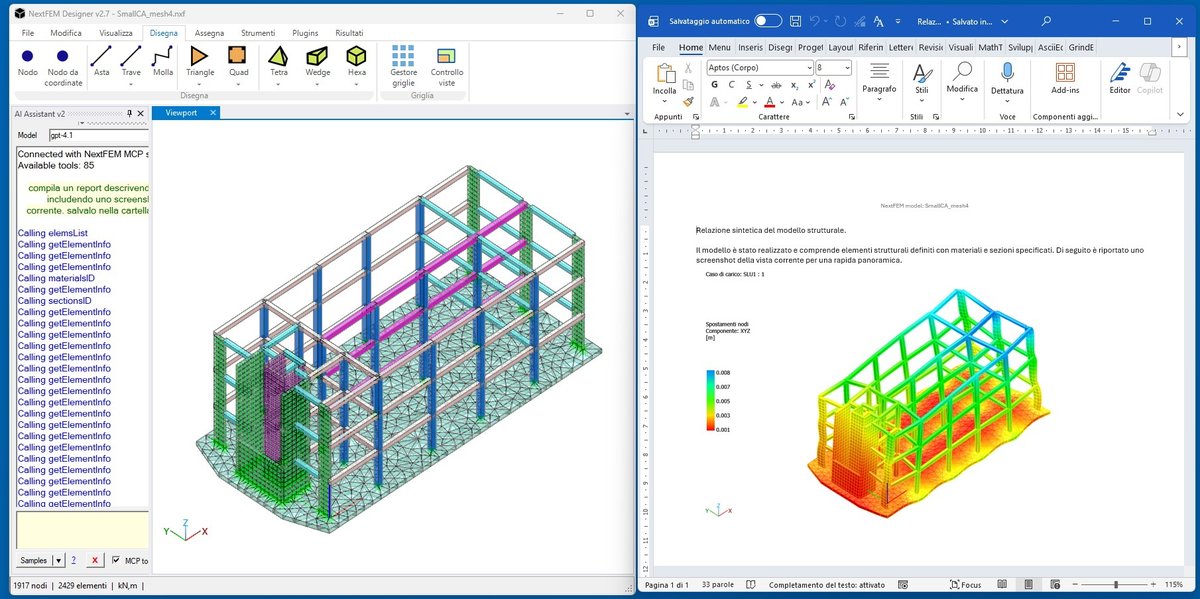Click Undo in Word quick access toolbar
1200x599 pixels.
pyautogui.click(x=816, y=20)
